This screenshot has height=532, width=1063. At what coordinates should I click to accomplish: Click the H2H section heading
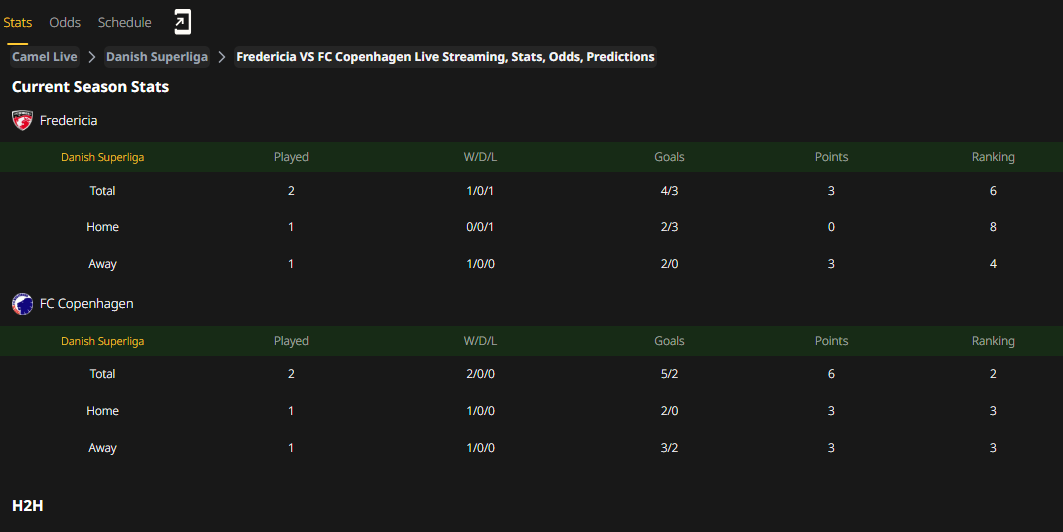(x=28, y=506)
